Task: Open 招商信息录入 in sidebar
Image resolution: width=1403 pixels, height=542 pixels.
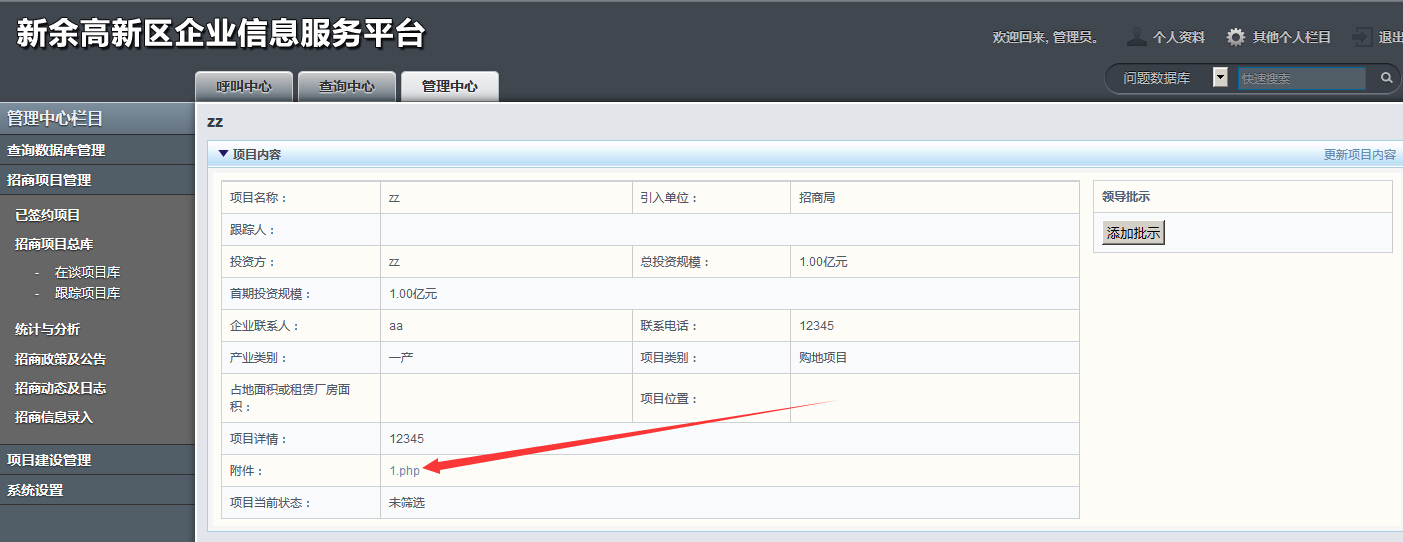Action: pos(54,417)
